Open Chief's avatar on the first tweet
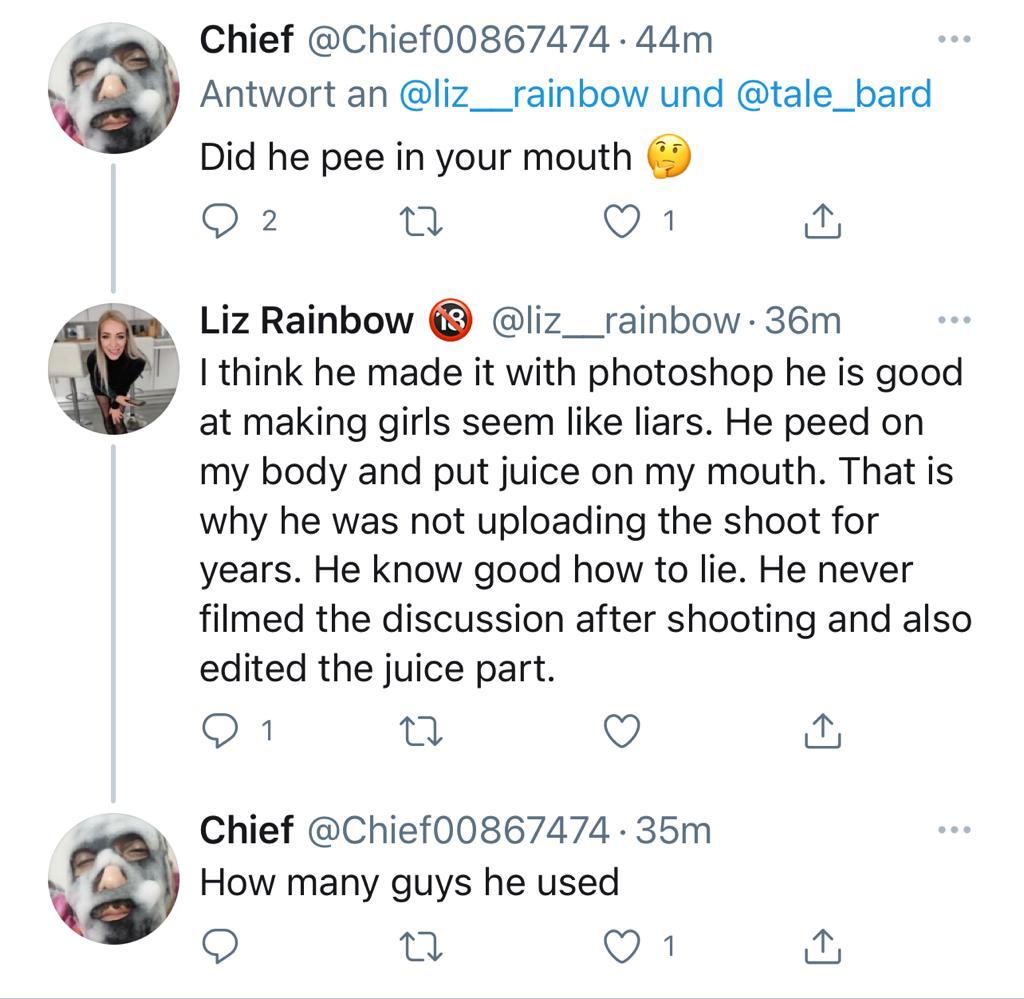The image size is (1024, 999). coord(113,88)
